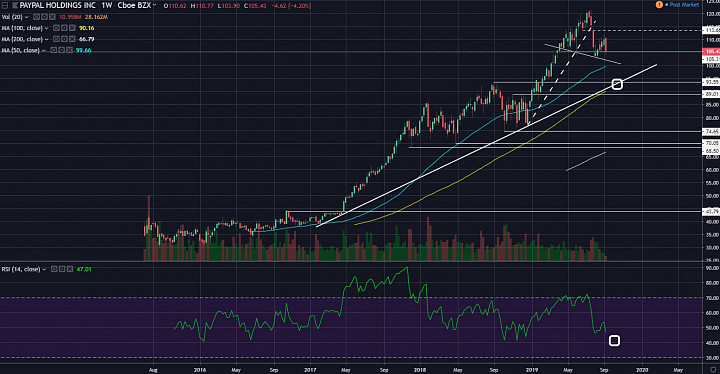Expand the MA (100, close) dropdown arrow

[x=46, y=28]
